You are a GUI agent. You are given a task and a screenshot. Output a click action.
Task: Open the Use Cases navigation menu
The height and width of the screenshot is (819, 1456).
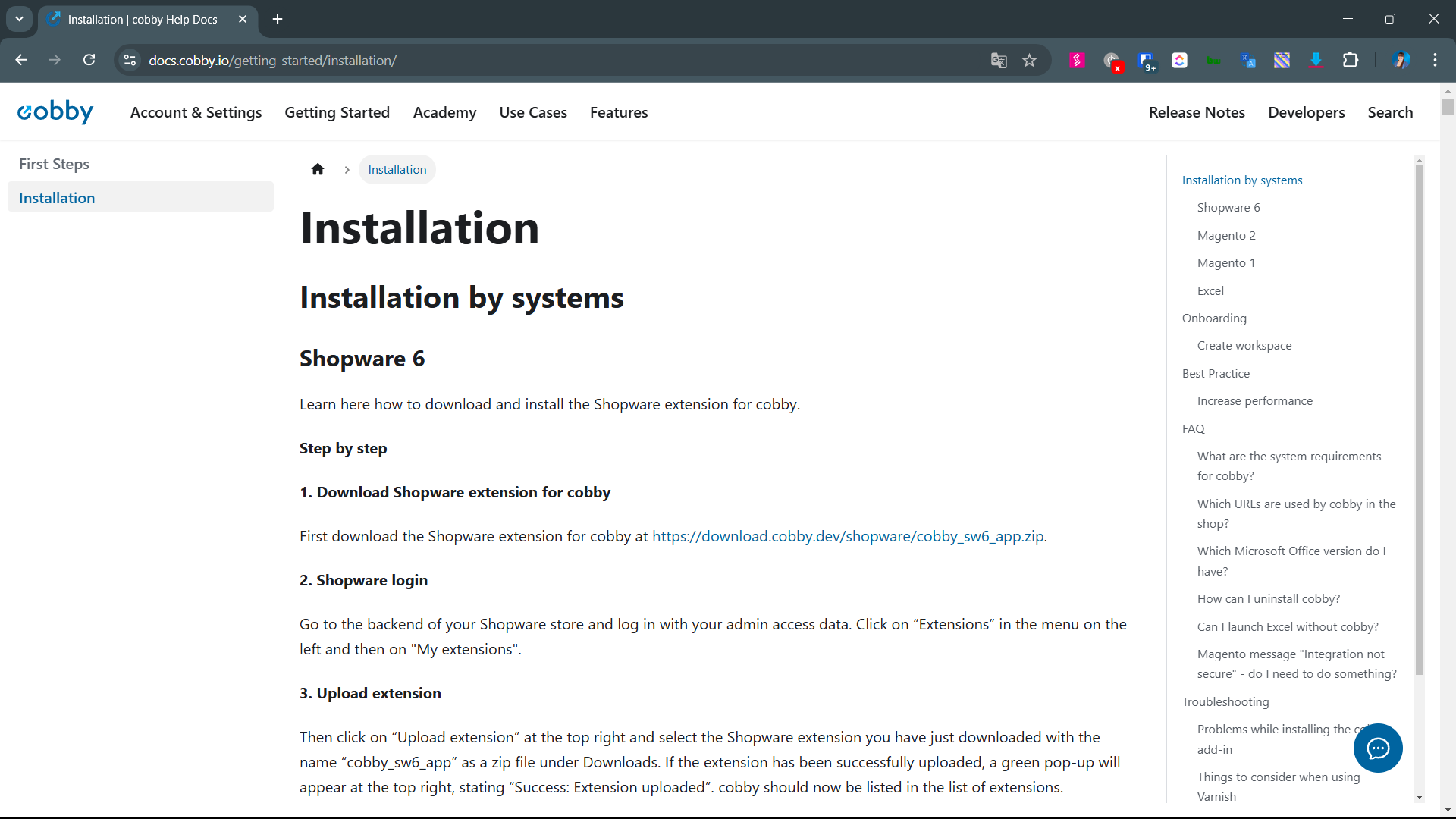tap(532, 112)
